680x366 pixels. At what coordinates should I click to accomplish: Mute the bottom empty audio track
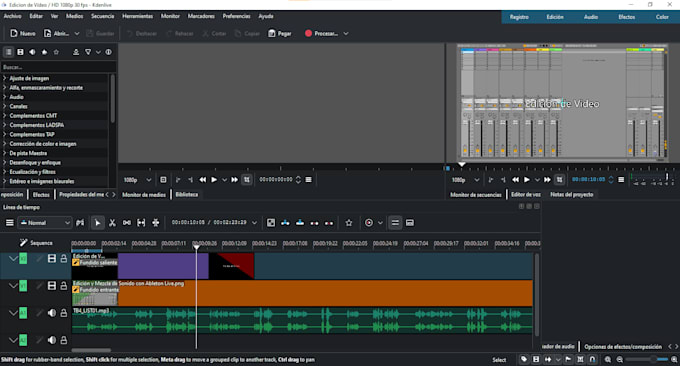52,340
